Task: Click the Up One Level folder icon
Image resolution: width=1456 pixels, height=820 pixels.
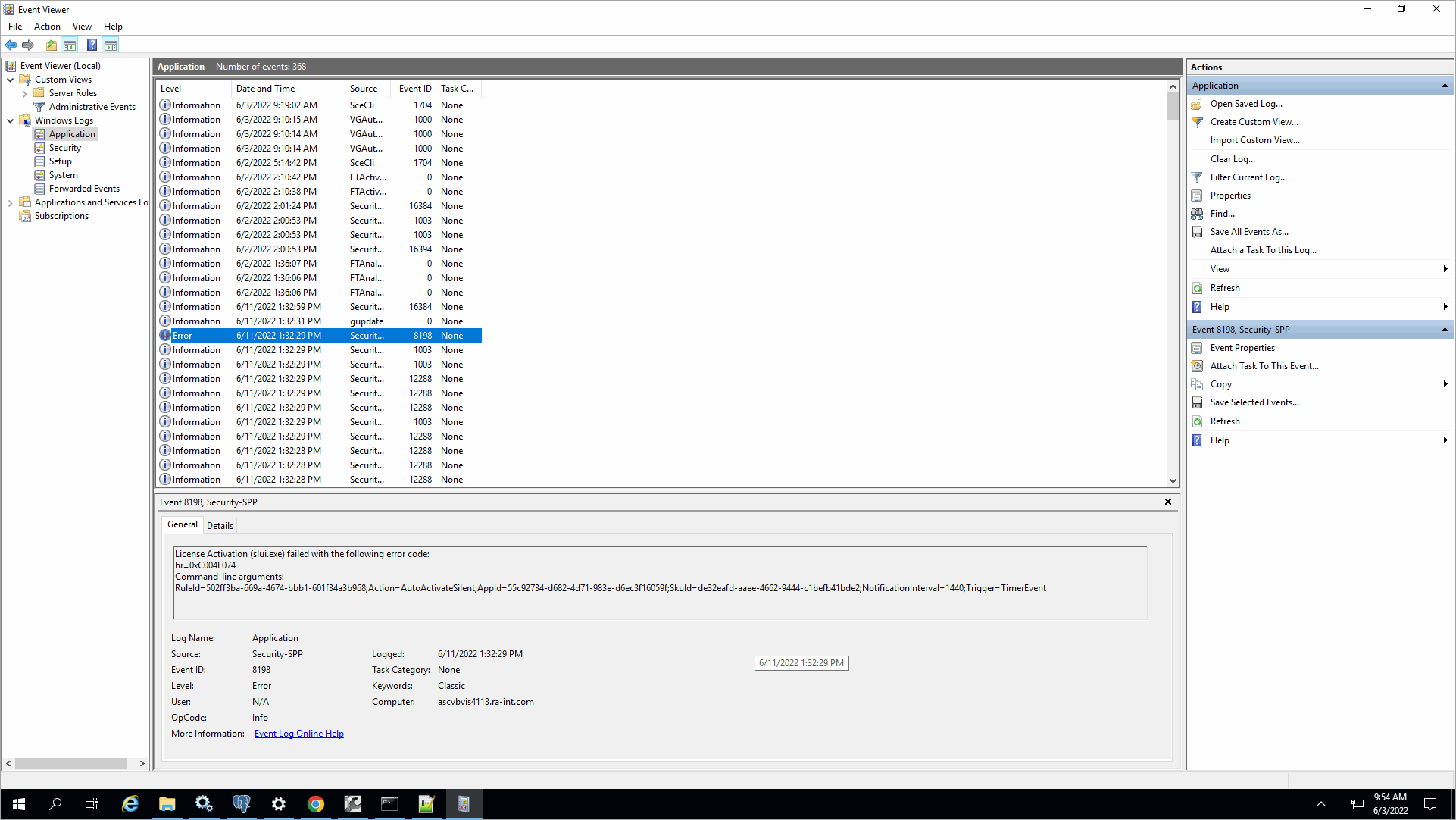Action: [x=51, y=45]
